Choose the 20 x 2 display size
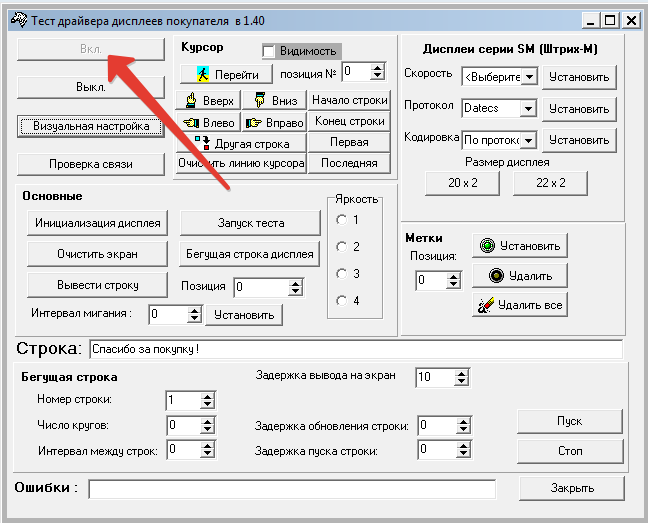The width and height of the screenshot is (648, 523). 465,183
